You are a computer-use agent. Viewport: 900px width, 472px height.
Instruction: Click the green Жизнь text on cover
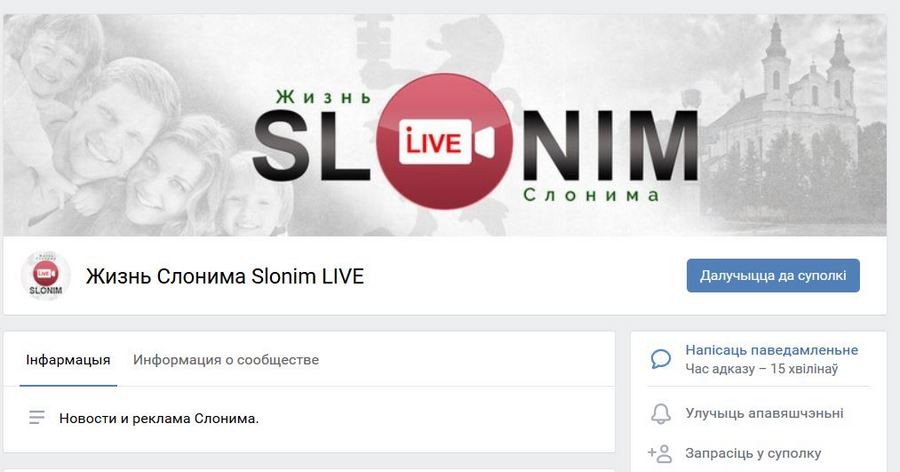[323, 97]
